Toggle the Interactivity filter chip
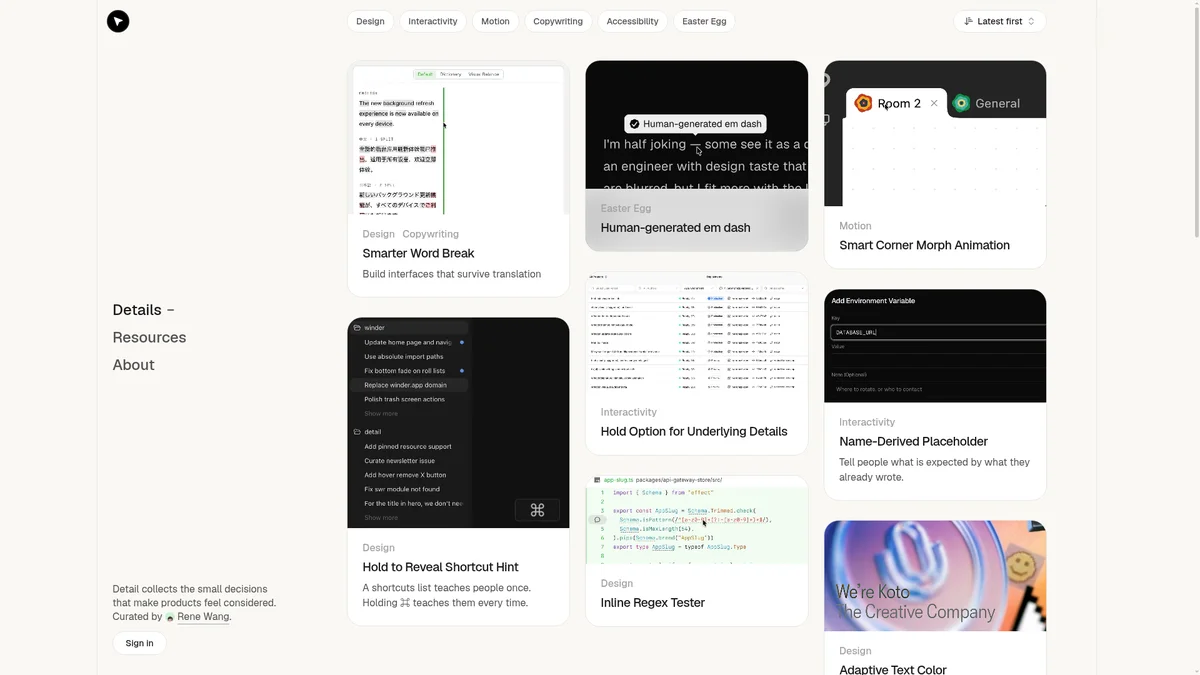Screen dimensions: 1200x675 coord(433,21)
